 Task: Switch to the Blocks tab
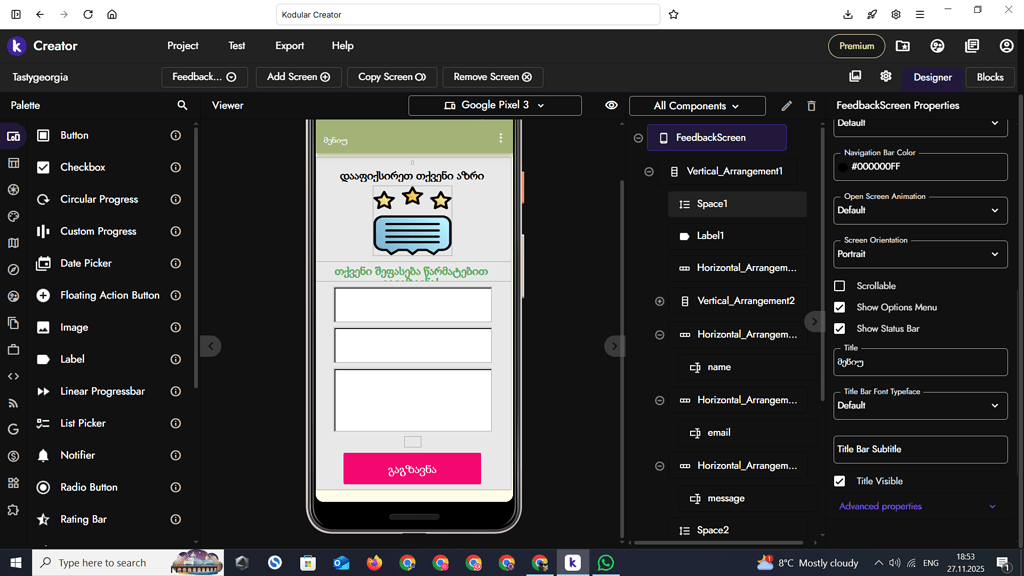tap(989, 77)
